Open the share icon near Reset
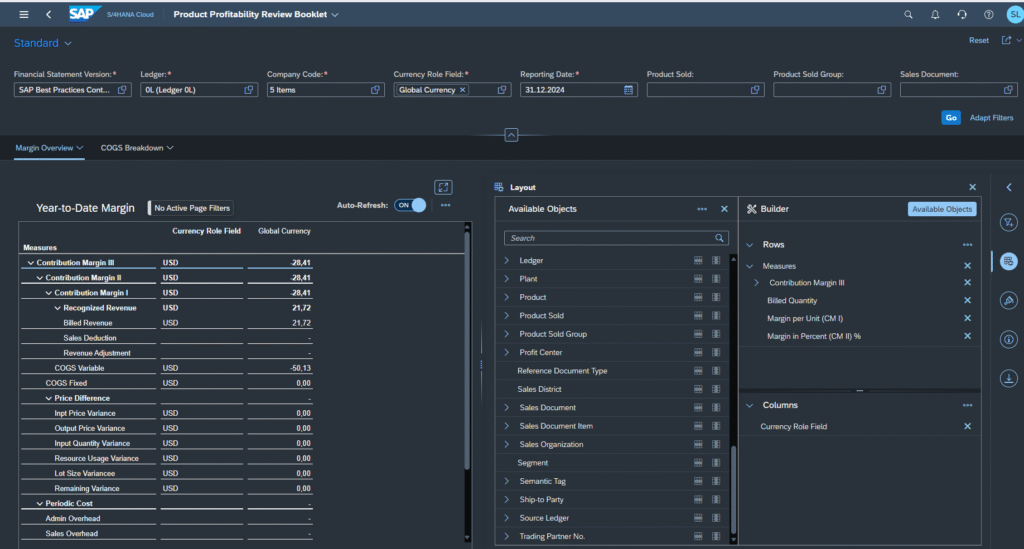Image resolution: width=1024 pixels, height=549 pixels. tap(1006, 40)
